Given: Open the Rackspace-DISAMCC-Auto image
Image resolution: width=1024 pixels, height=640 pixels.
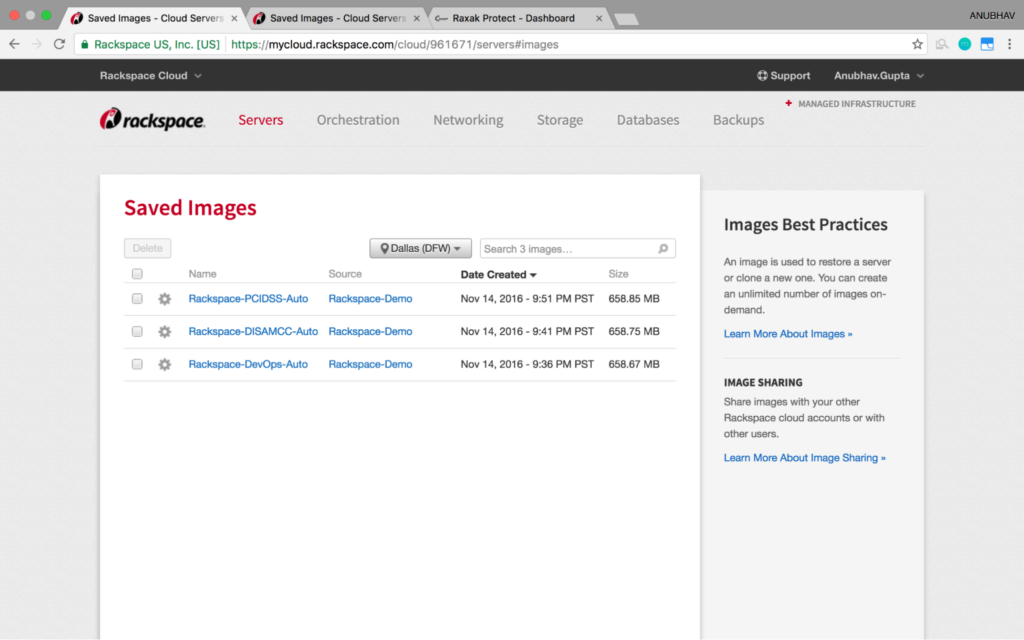Looking at the screenshot, I should (253, 331).
